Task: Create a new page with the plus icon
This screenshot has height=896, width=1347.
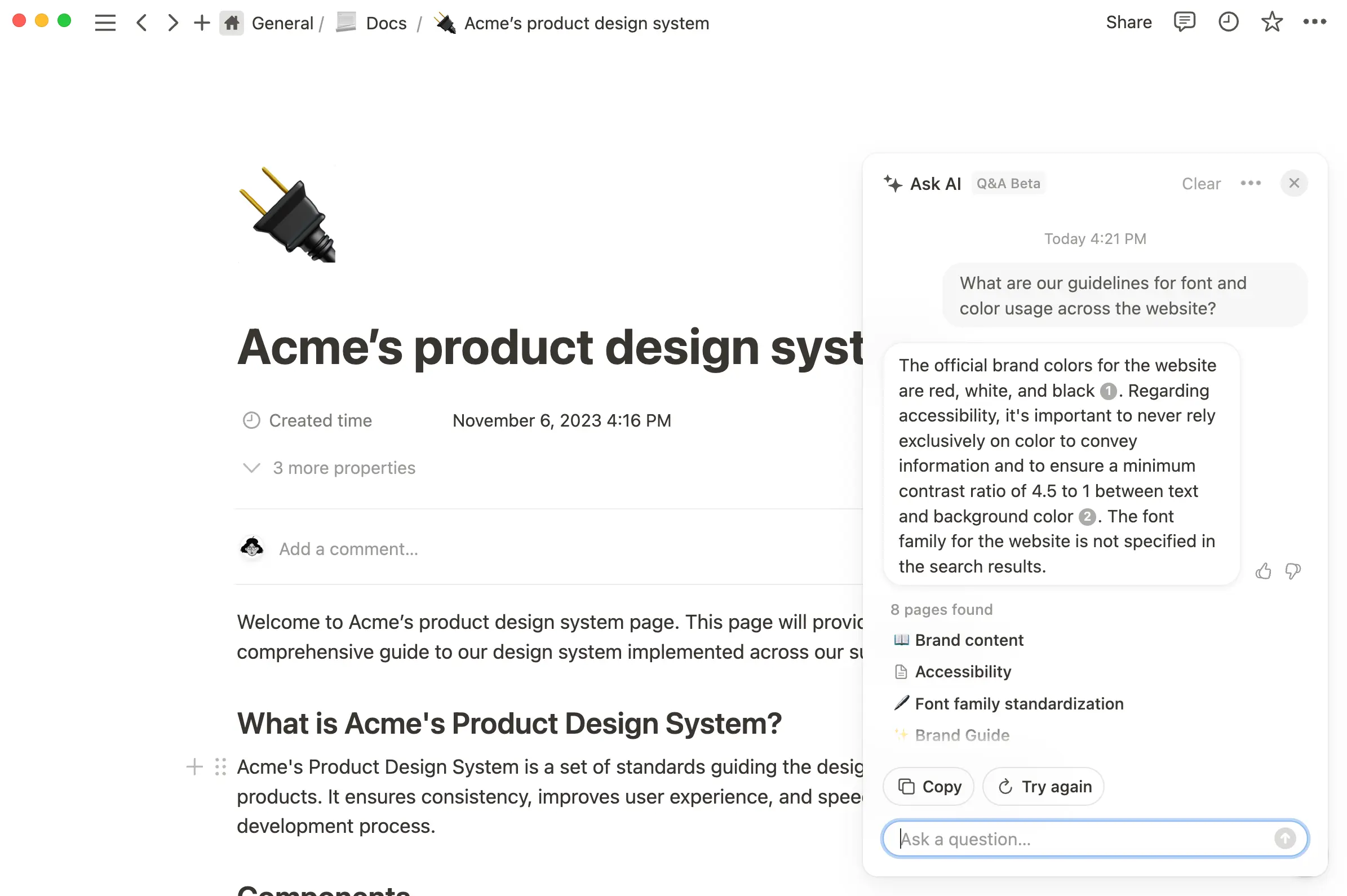Action: tap(201, 23)
